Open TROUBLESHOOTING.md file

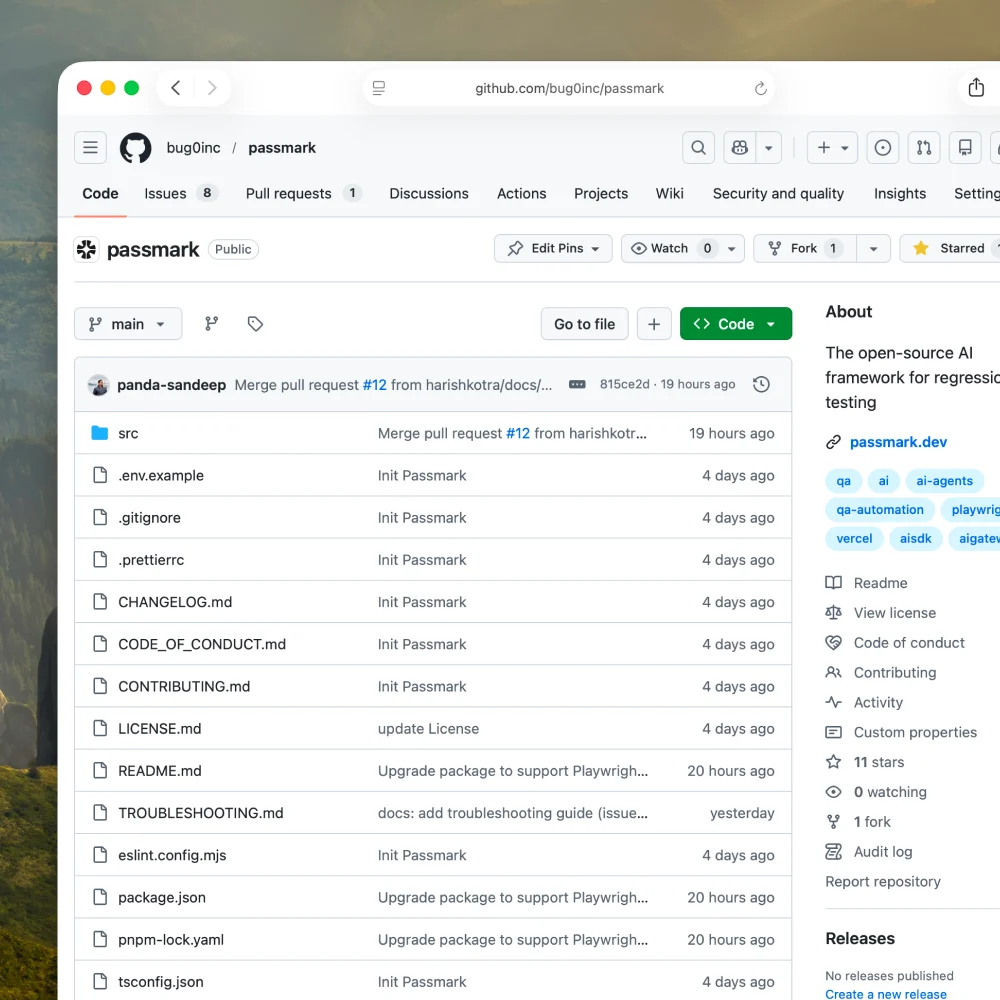tap(200, 812)
